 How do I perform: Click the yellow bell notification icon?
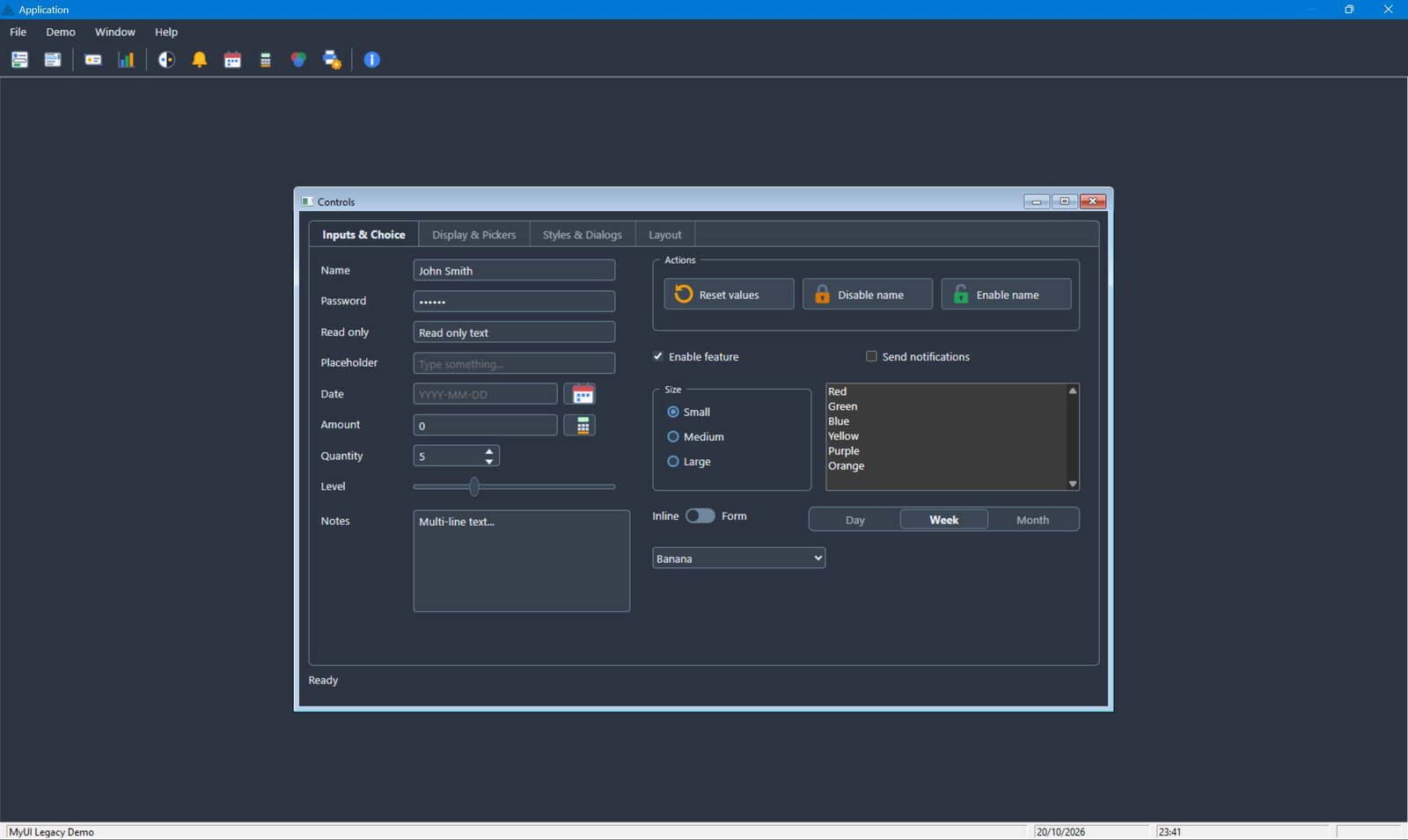(200, 60)
